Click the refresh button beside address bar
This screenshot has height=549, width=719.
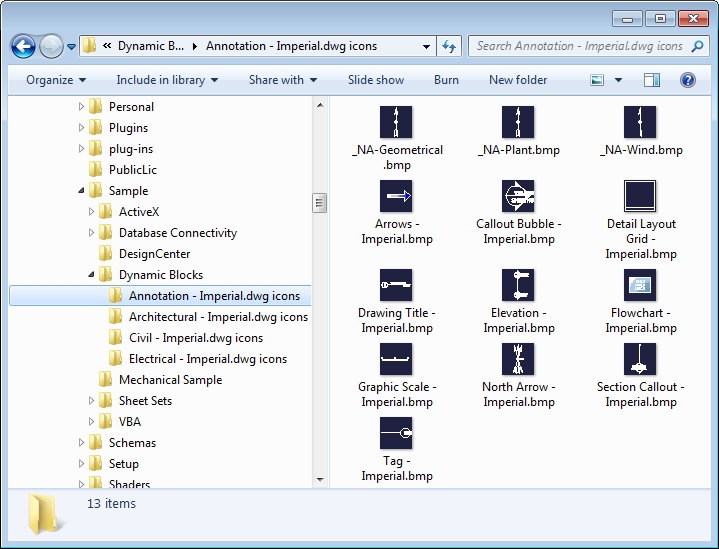pos(449,46)
